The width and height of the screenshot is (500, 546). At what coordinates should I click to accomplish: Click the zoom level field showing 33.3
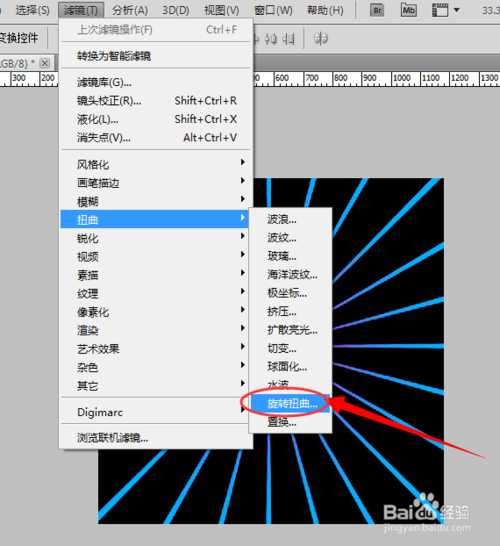coord(490,10)
